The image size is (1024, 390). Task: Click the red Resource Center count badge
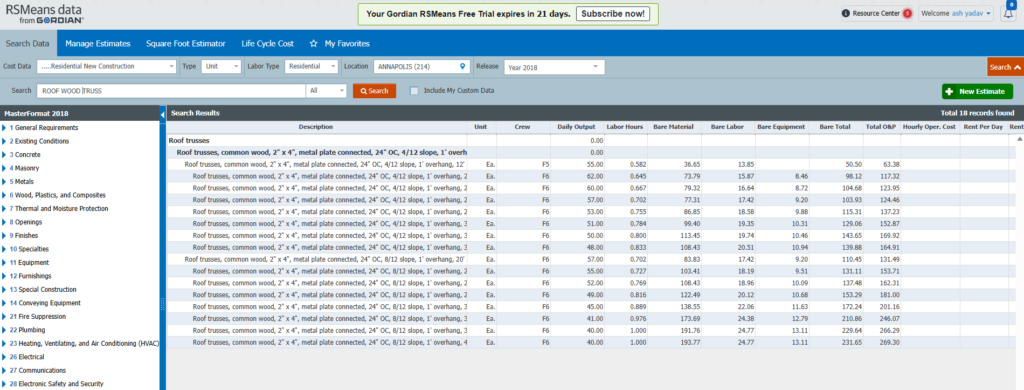tap(907, 13)
